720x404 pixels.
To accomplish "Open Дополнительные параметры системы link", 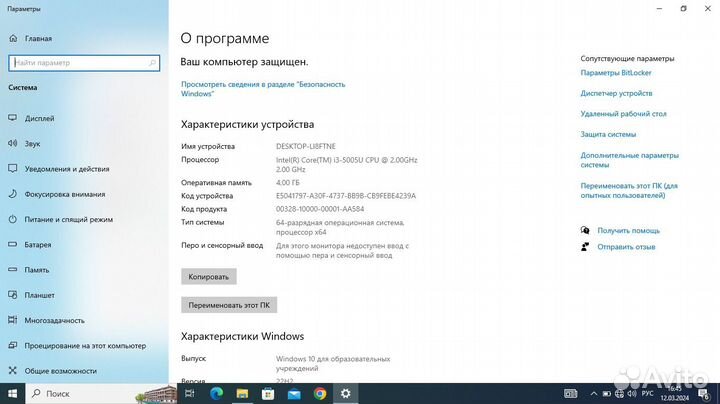I will (x=630, y=160).
